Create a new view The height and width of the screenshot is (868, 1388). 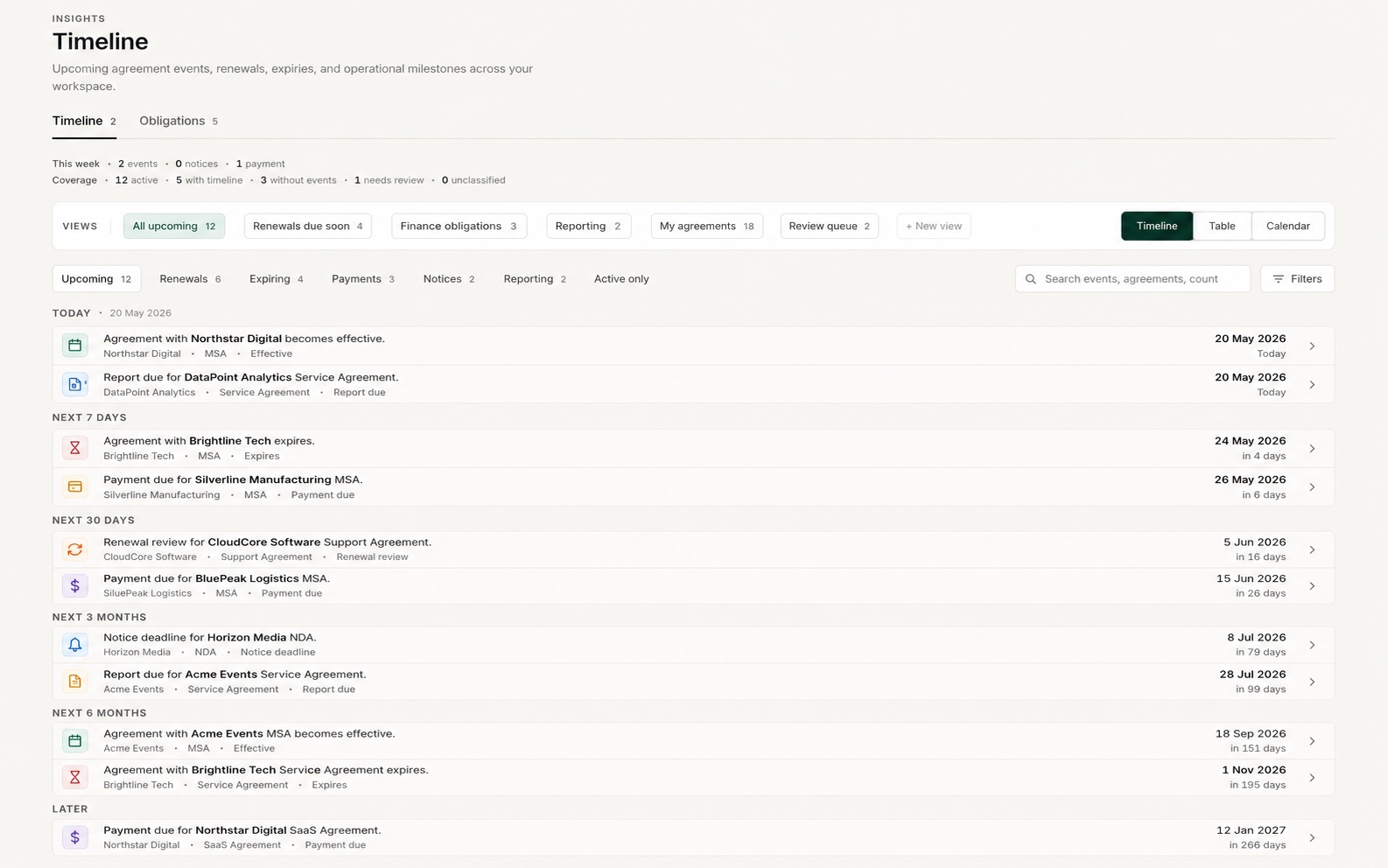[x=934, y=226]
